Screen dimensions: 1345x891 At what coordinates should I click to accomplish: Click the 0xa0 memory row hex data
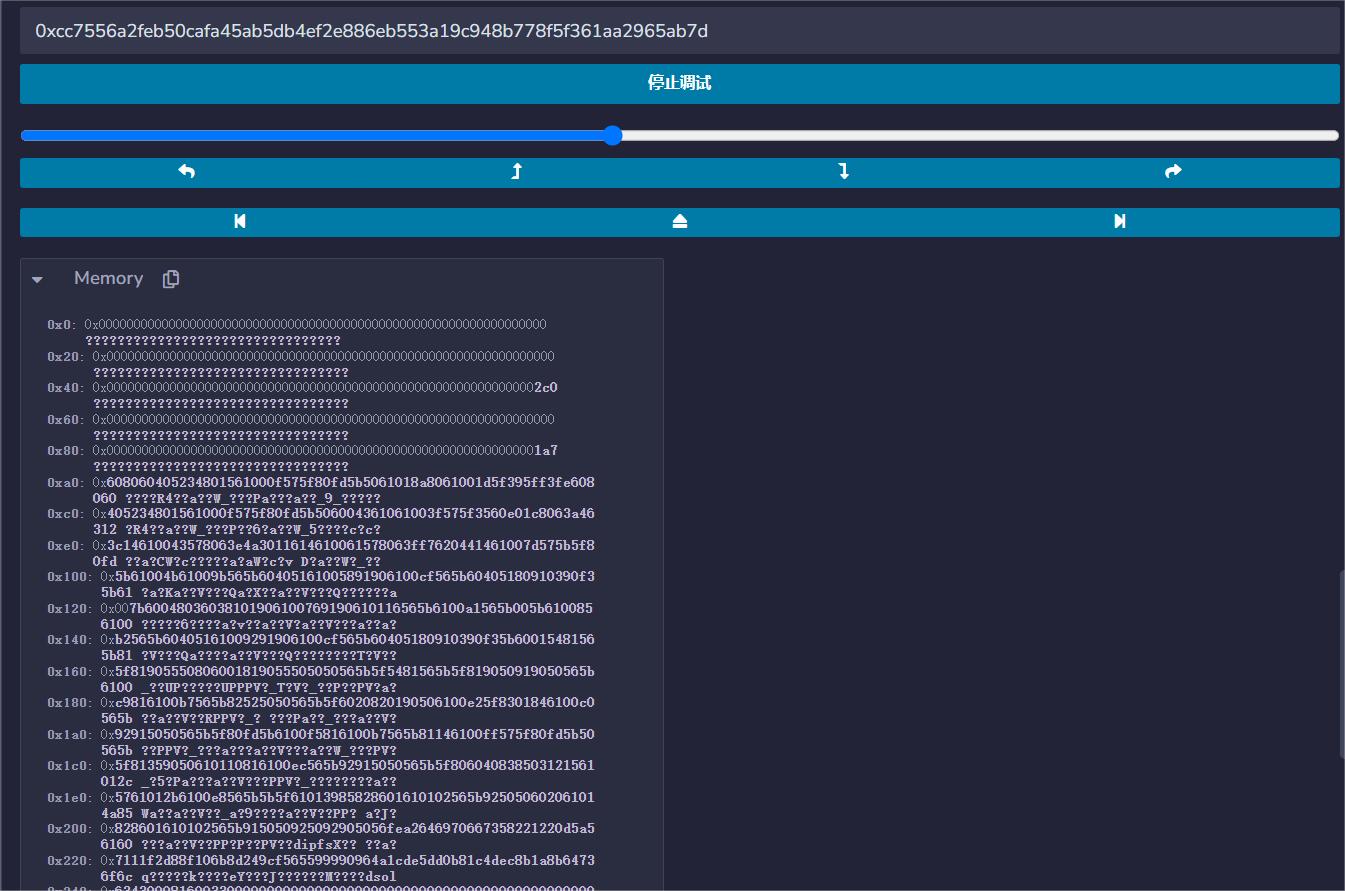pos(343,483)
